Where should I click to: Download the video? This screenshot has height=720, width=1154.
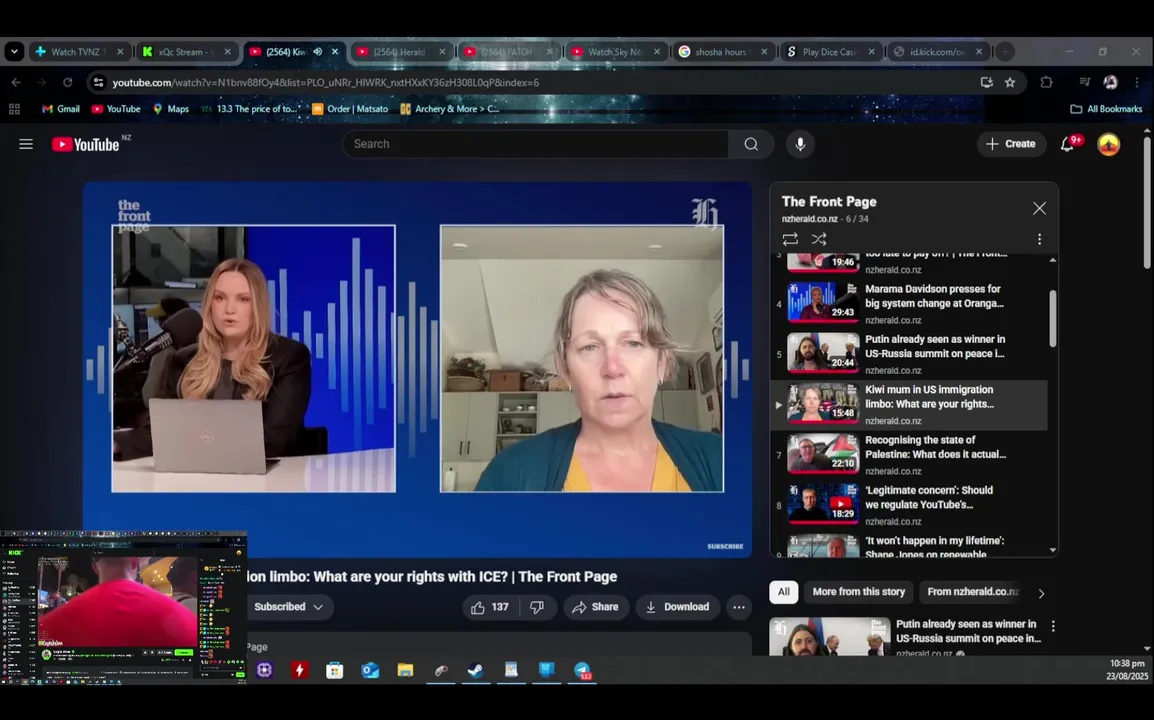click(x=678, y=607)
